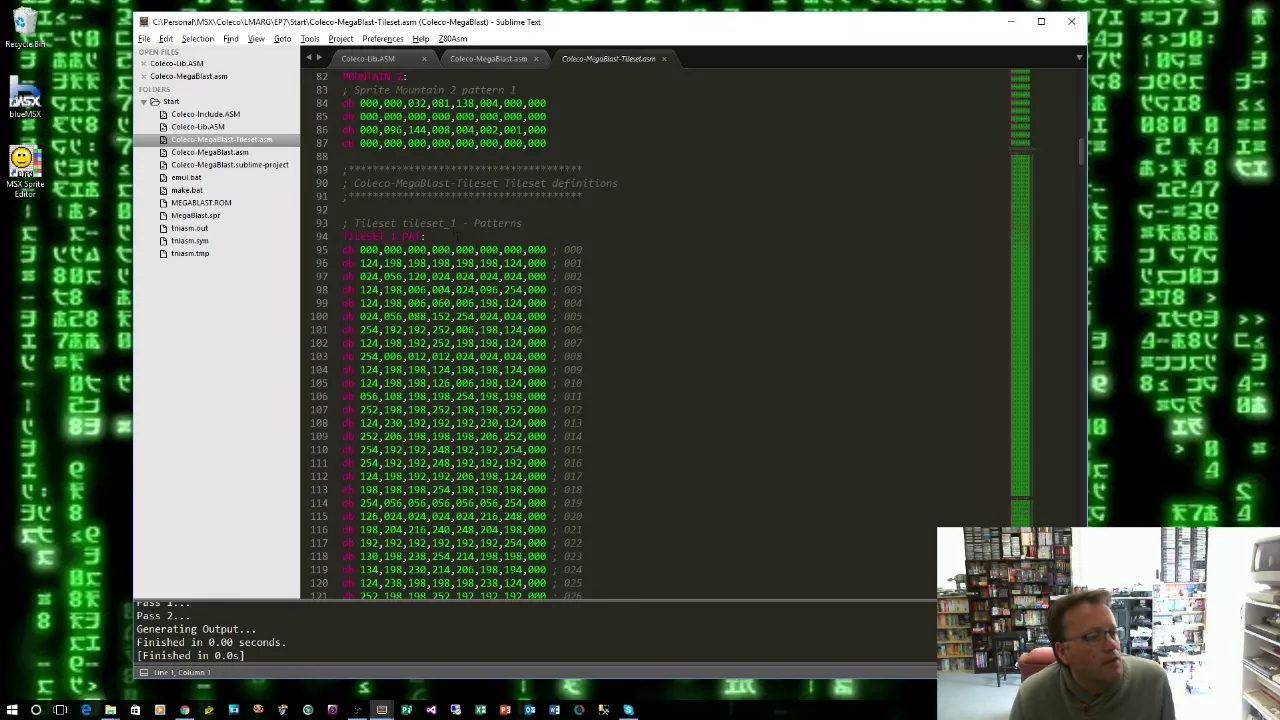This screenshot has width=1280, height=720.
Task: Go to the next tab with the right arrow
Action: [x=319, y=58]
